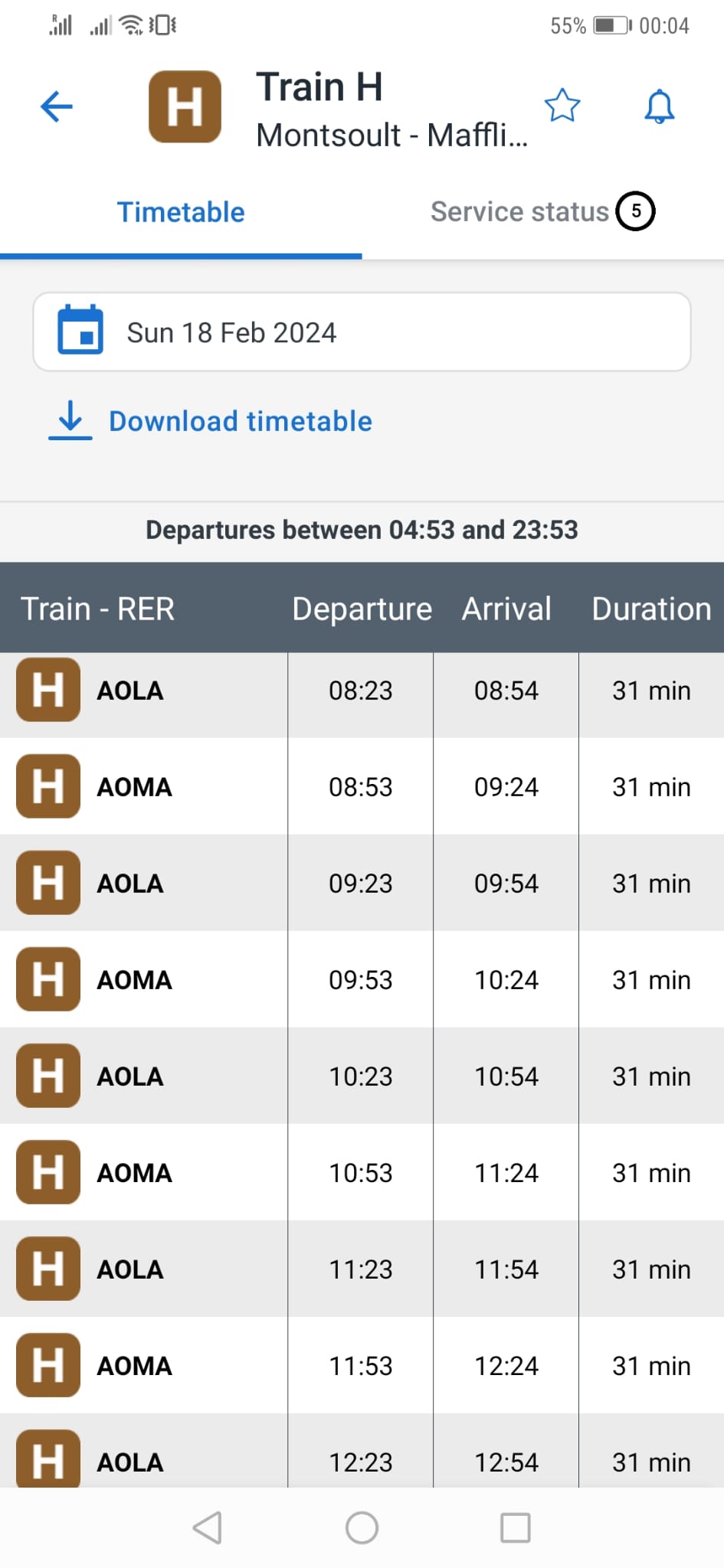This screenshot has width=724, height=1568.
Task: Tap H icon of AOLA 08:23 train
Action: tap(48, 690)
